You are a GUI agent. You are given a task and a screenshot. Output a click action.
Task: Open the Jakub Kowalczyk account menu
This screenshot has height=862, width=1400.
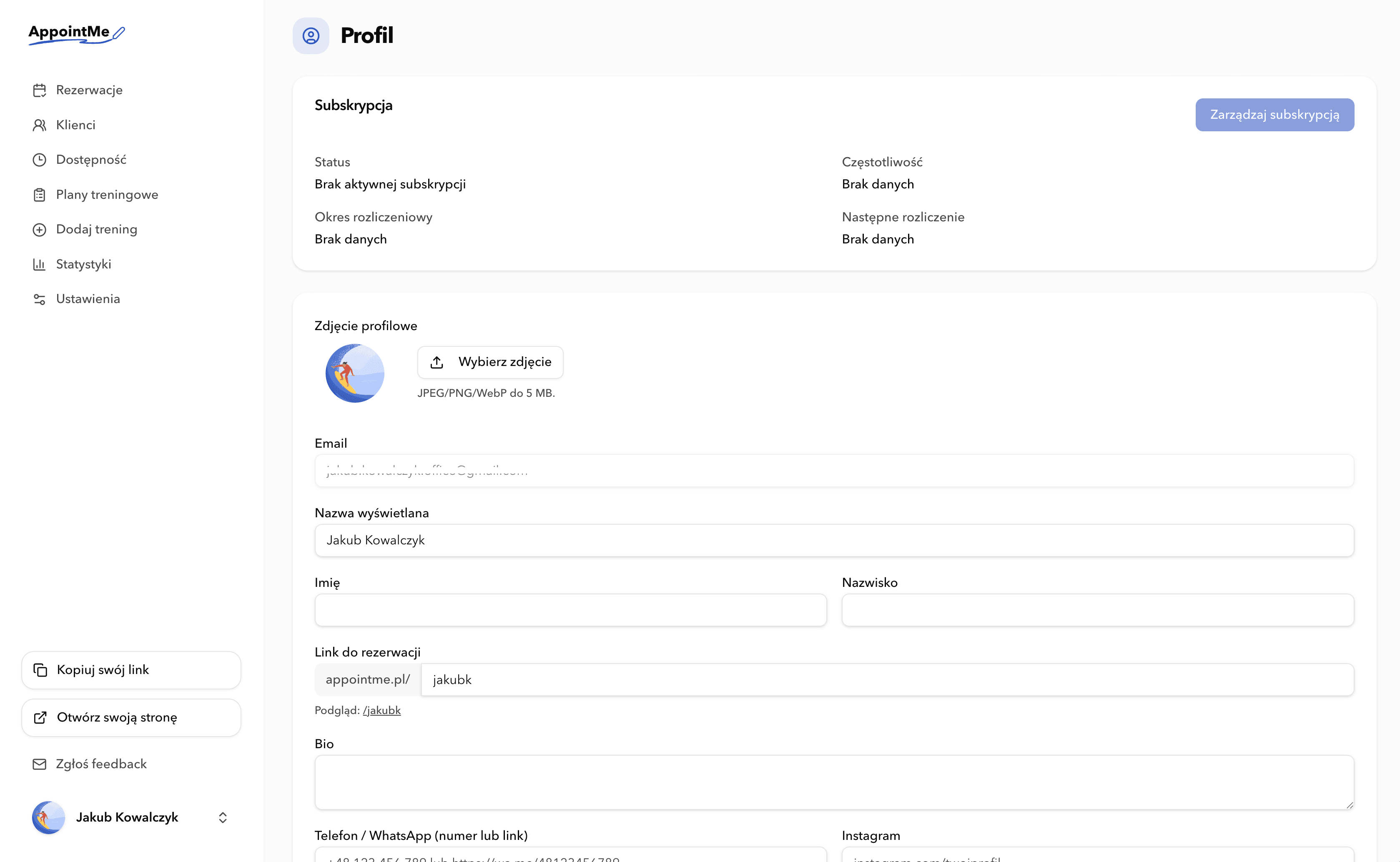pos(131,817)
